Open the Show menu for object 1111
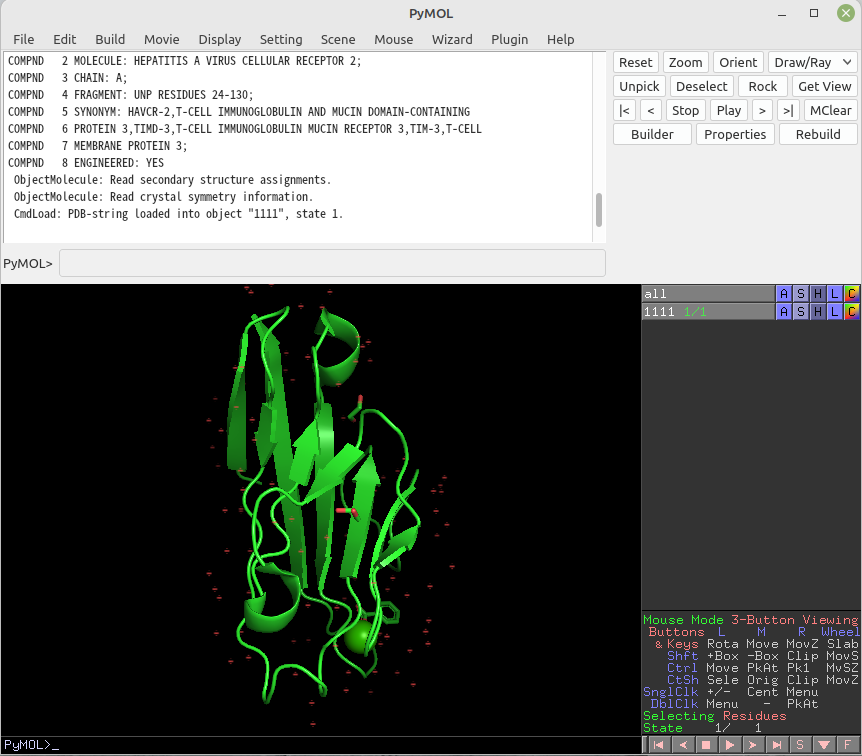This screenshot has width=862, height=756. tap(801, 311)
